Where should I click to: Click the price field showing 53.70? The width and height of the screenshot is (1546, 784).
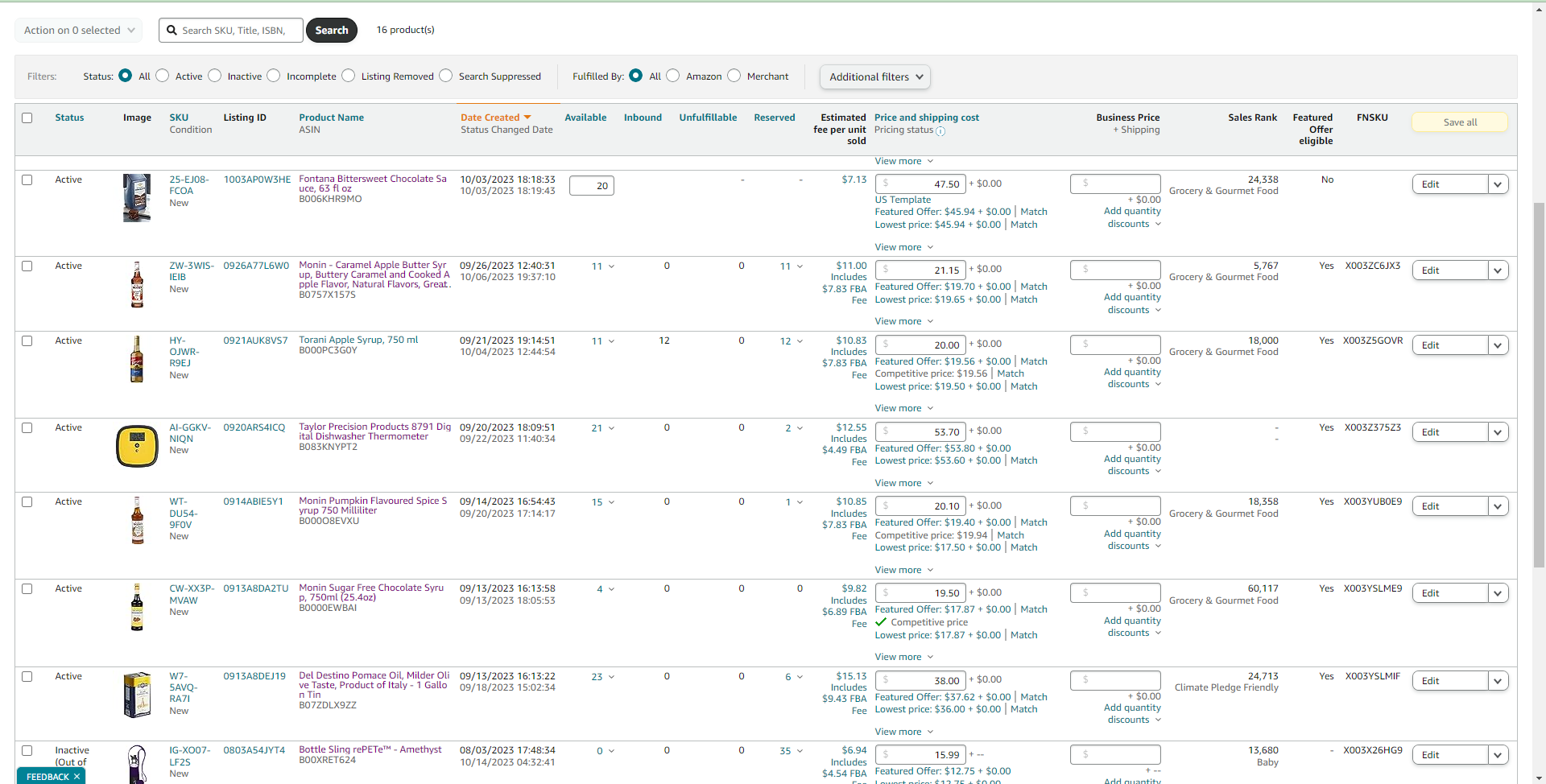(x=920, y=432)
